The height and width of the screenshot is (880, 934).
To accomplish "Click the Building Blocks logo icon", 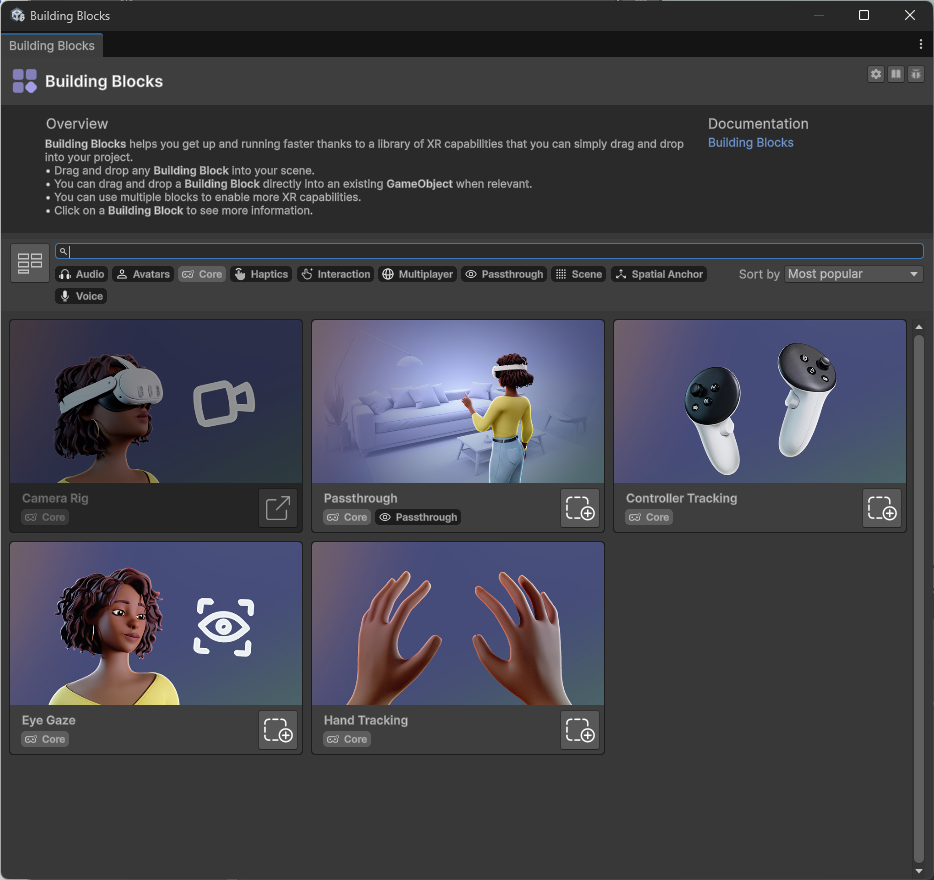I will pos(24,81).
